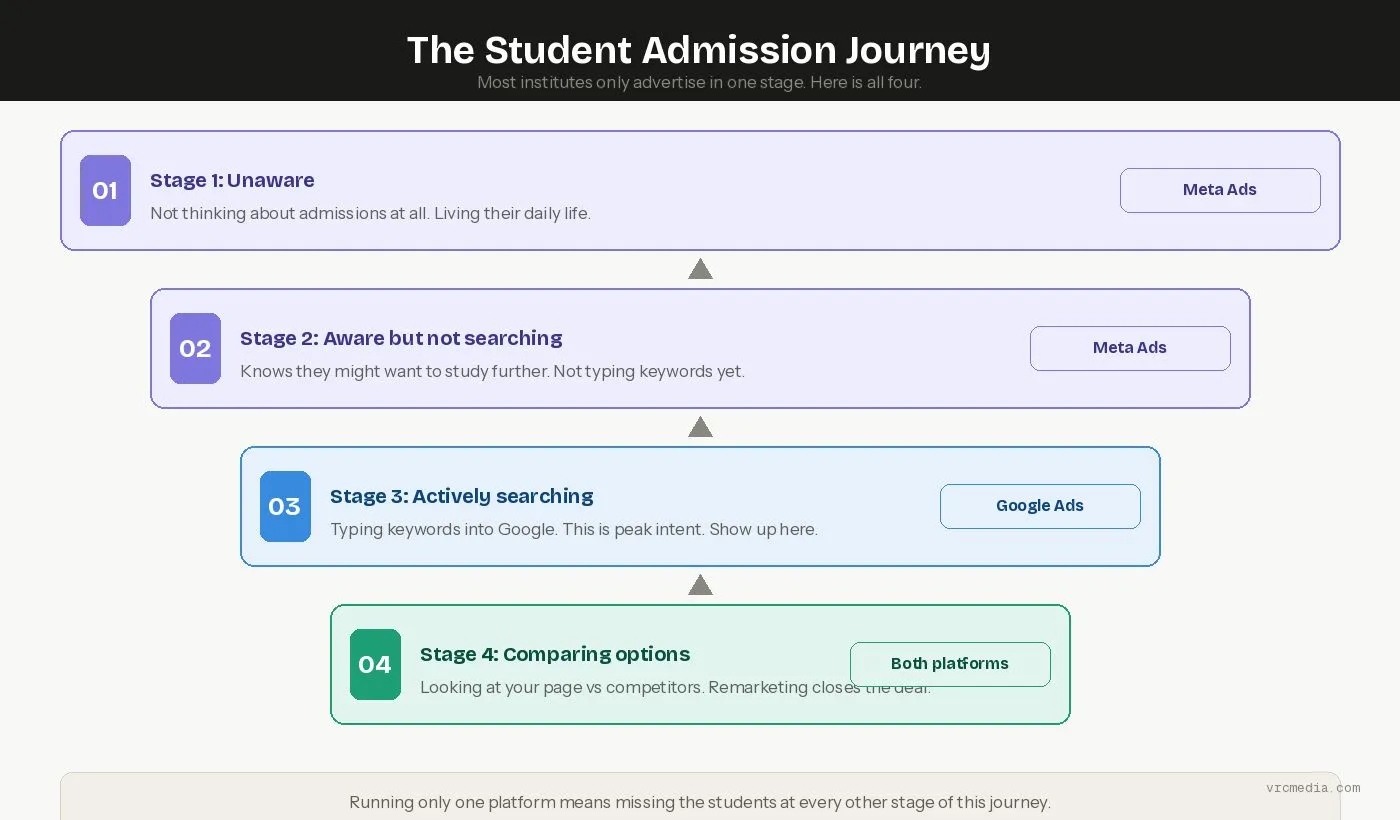Click the Google Ads button

[x=1040, y=506]
